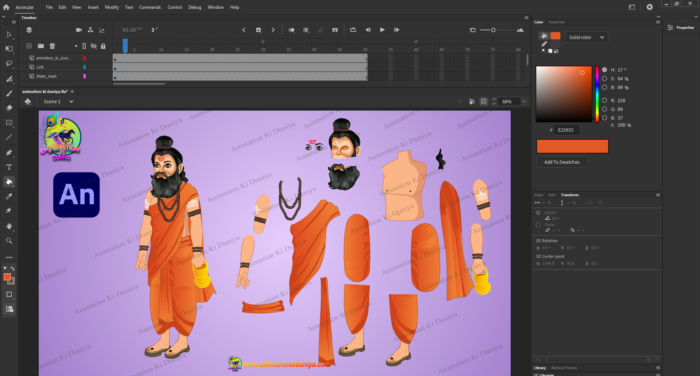The height and width of the screenshot is (376, 700).
Task: Click the Loop playback icon
Action: click(353, 30)
